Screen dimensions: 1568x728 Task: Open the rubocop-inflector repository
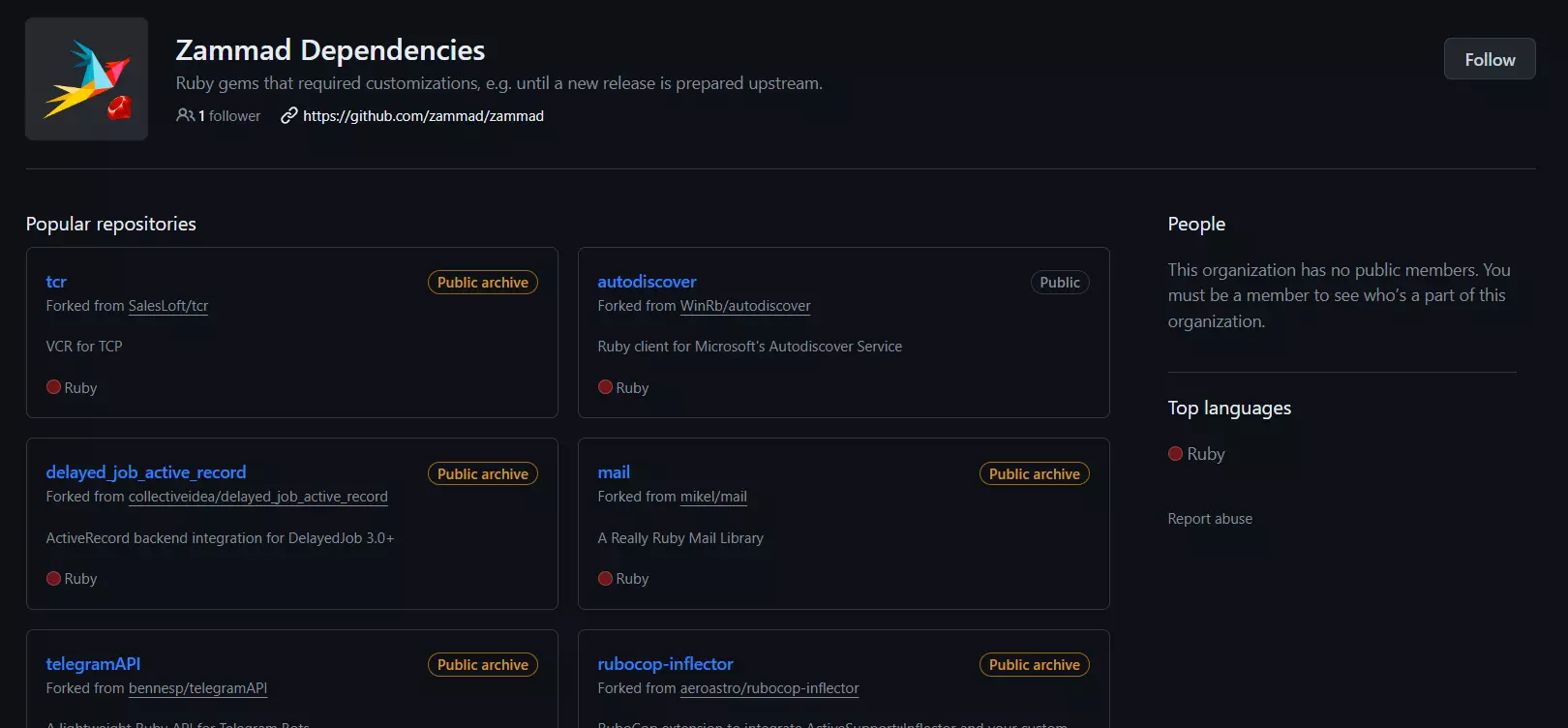click(665, 663)
